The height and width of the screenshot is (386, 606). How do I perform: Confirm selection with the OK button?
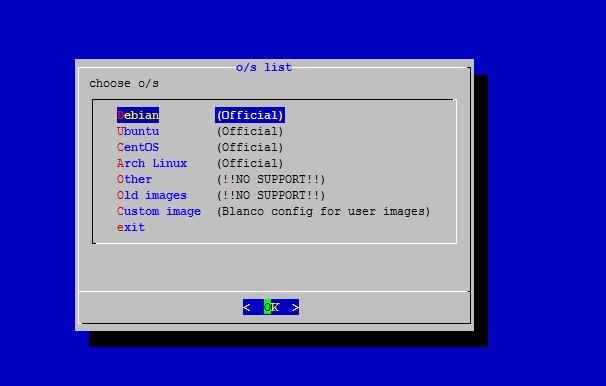271,307
